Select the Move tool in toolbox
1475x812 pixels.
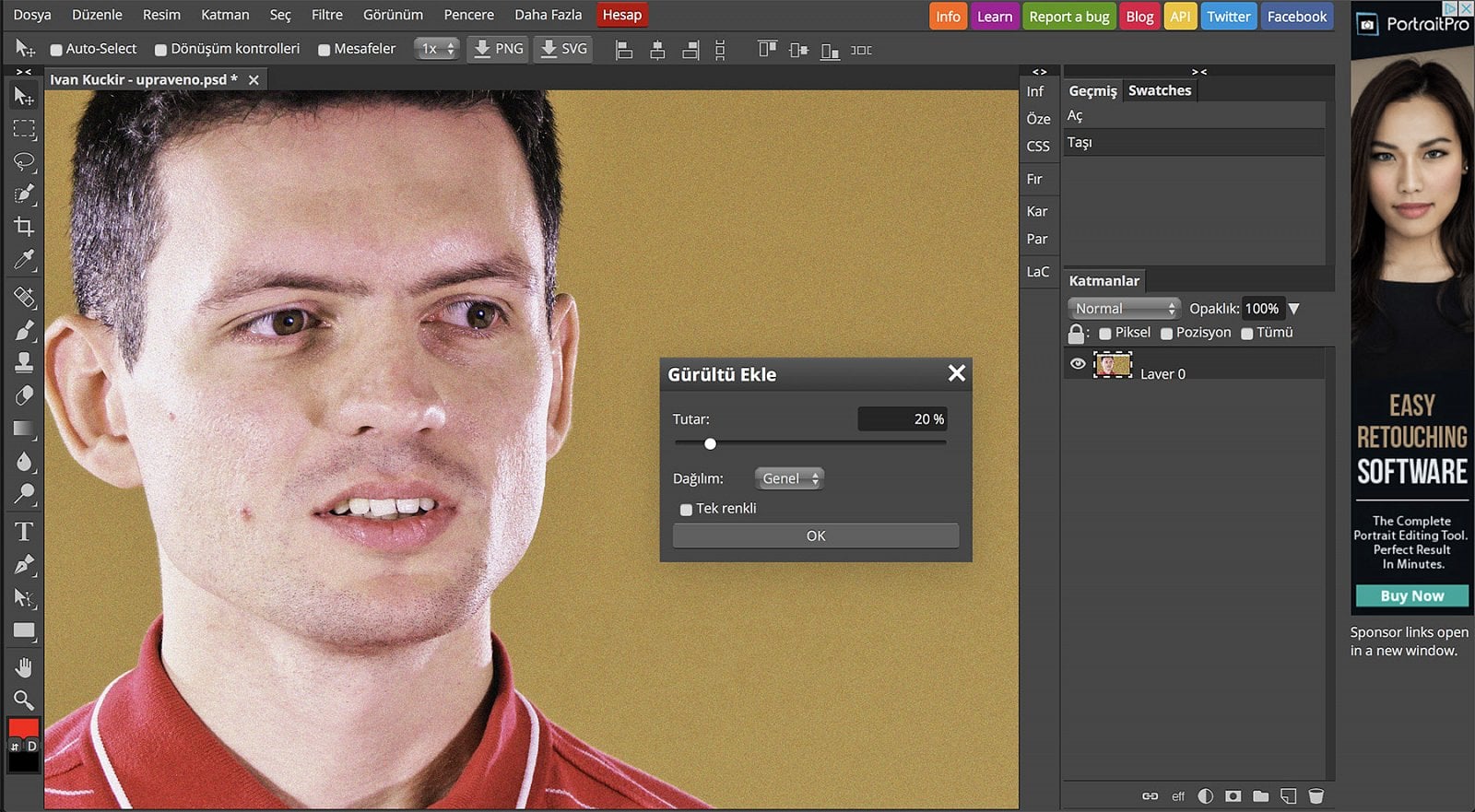[24, 96]
